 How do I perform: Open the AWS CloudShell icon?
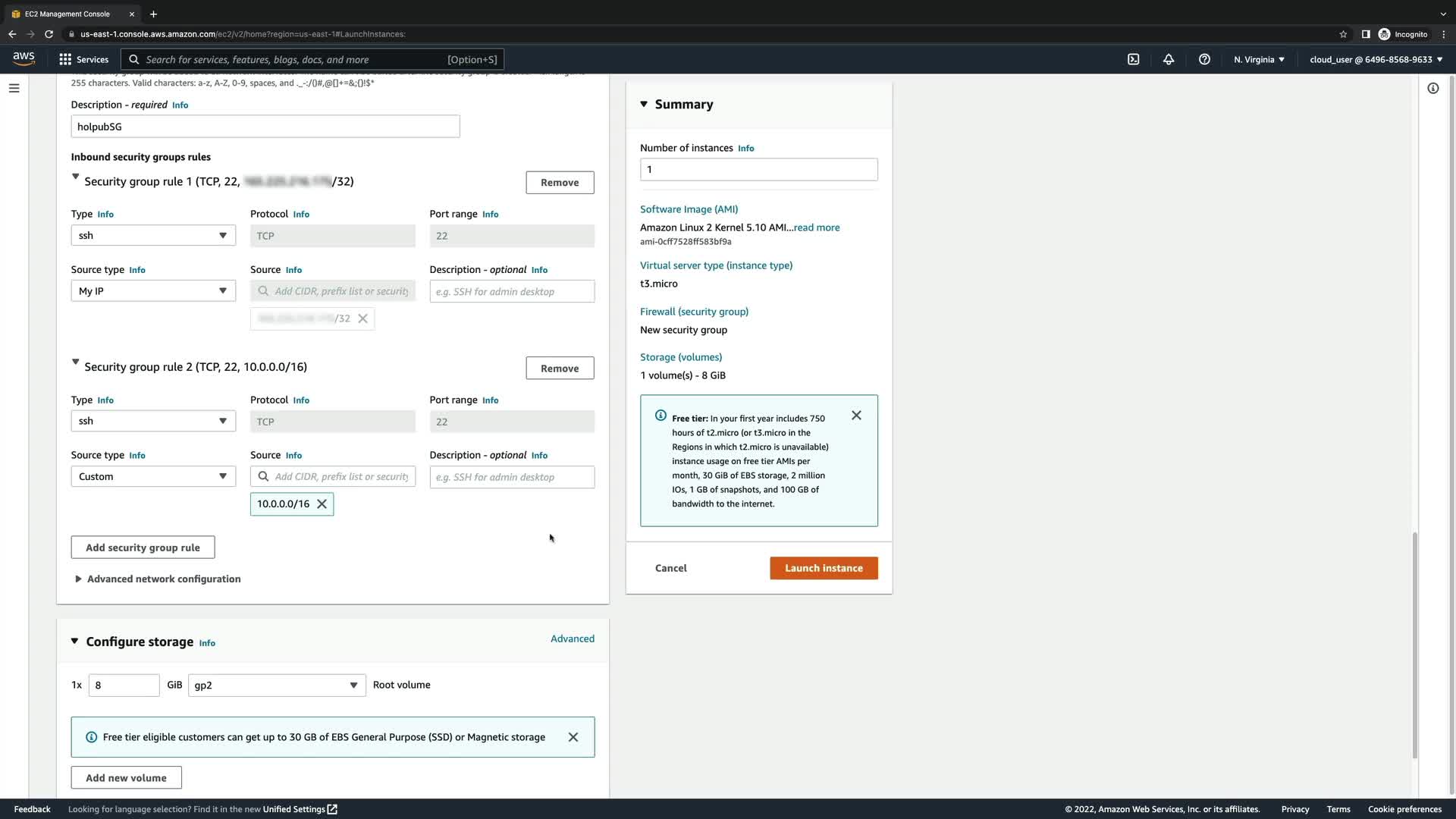[x=1133, y=59]
